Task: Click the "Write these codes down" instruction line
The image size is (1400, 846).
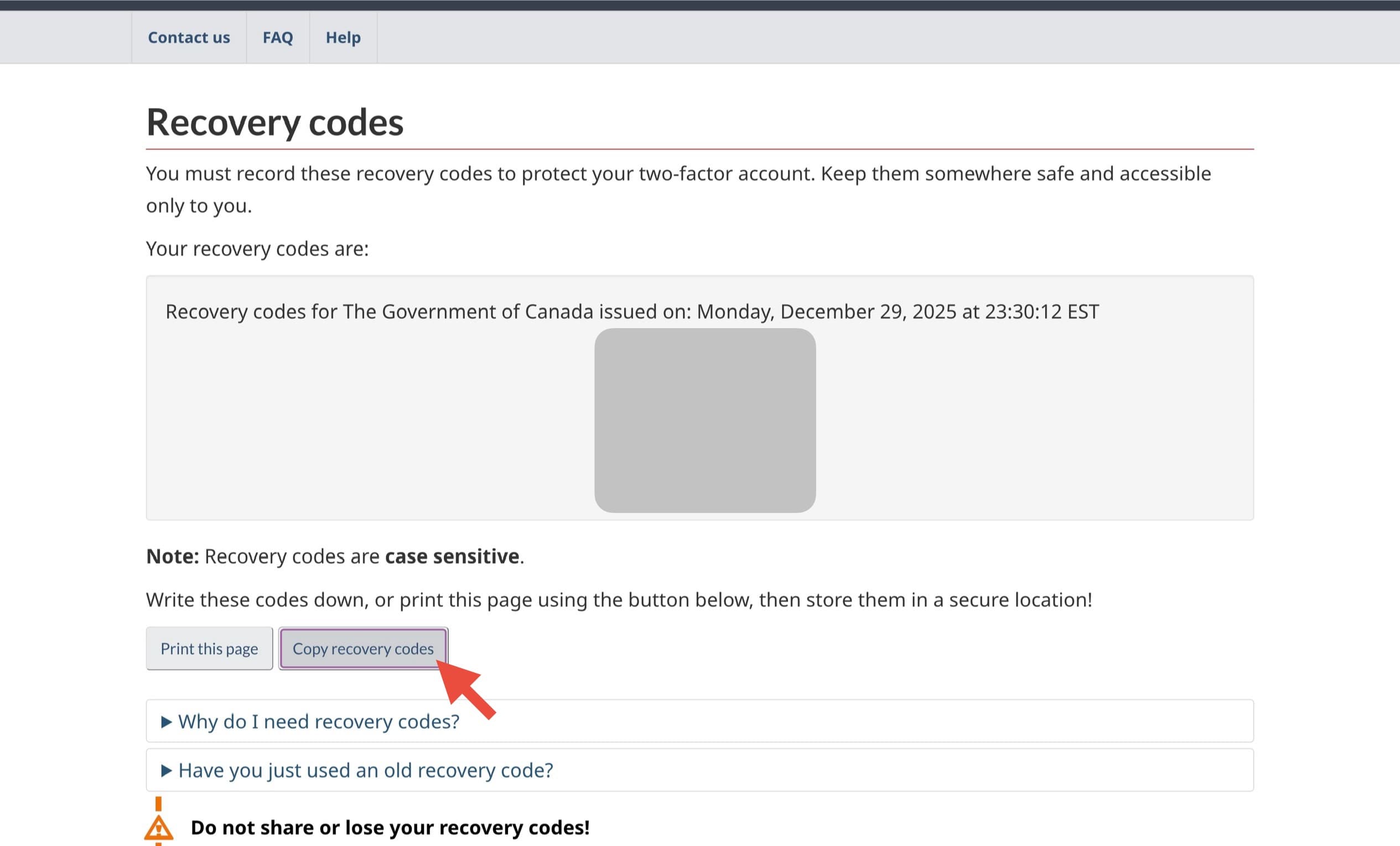Action: 618,599
